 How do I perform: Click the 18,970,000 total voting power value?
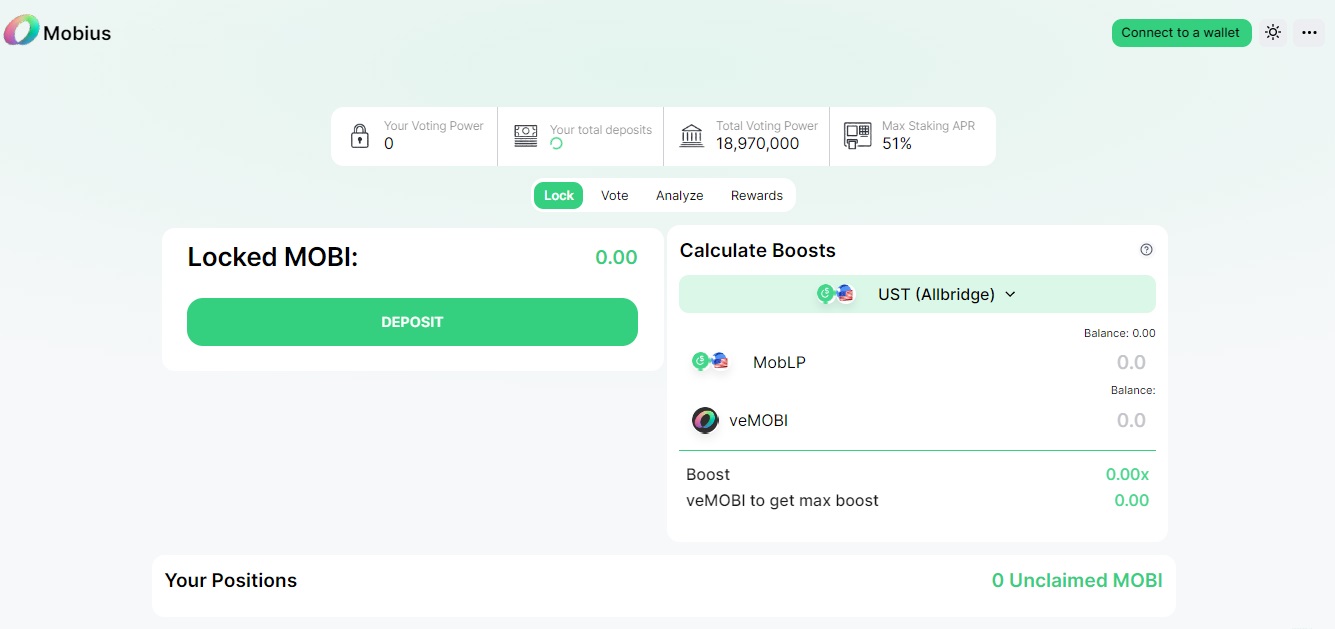[757, 144]
